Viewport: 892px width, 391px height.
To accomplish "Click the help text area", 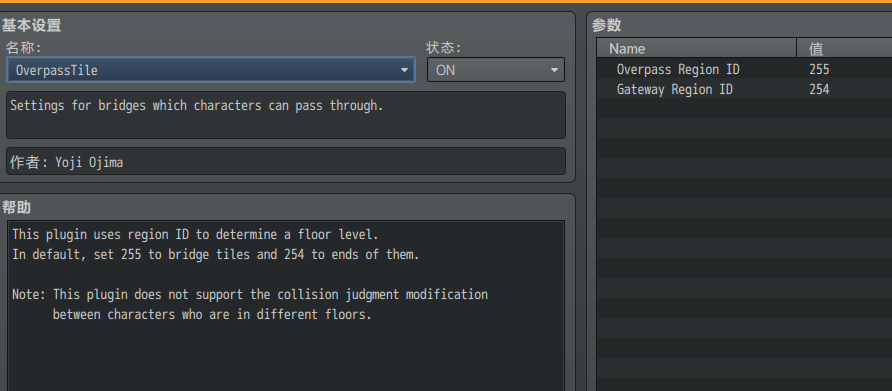I will click(286, 306).
